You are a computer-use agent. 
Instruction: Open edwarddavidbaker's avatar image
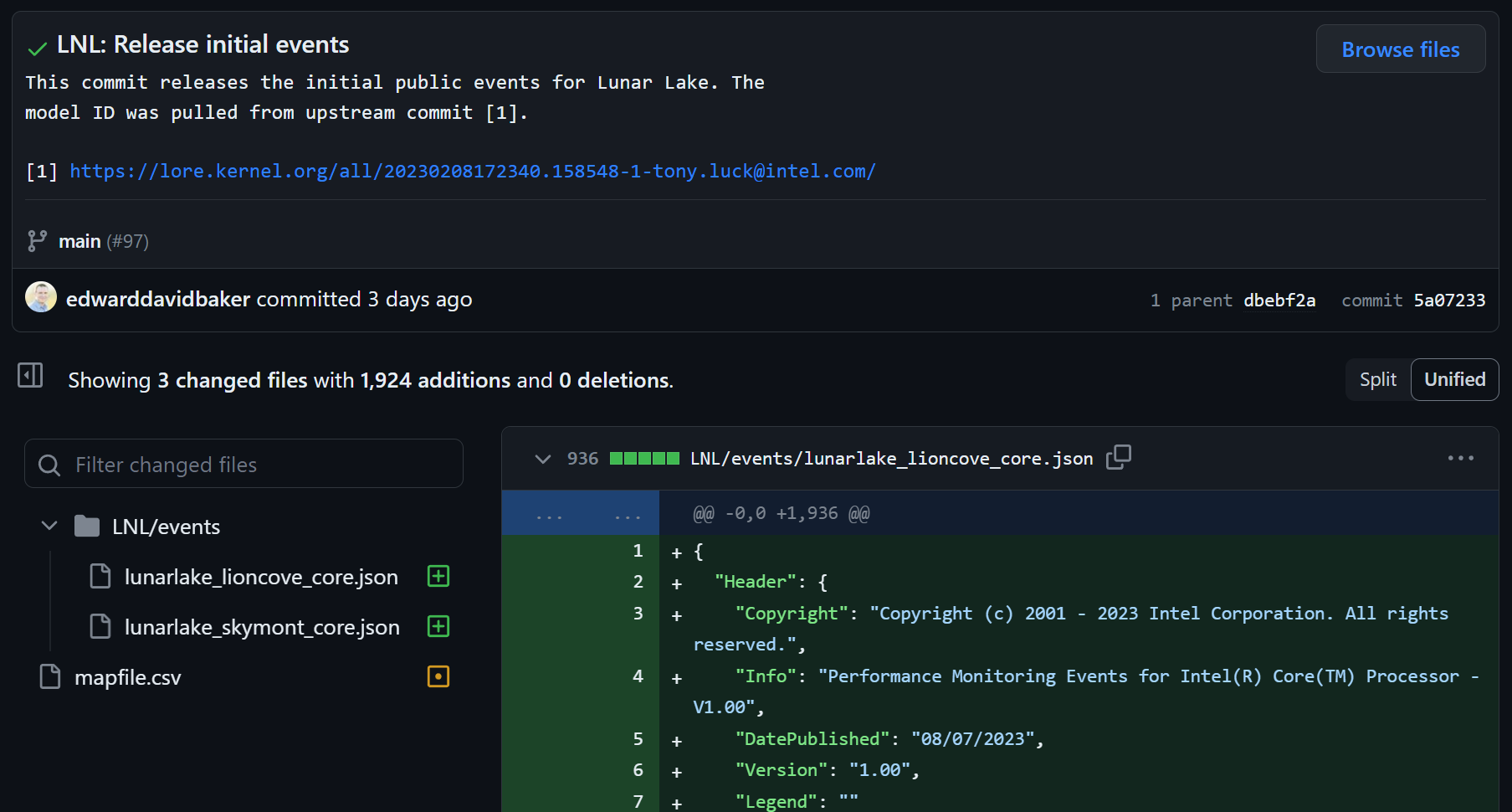41,298
